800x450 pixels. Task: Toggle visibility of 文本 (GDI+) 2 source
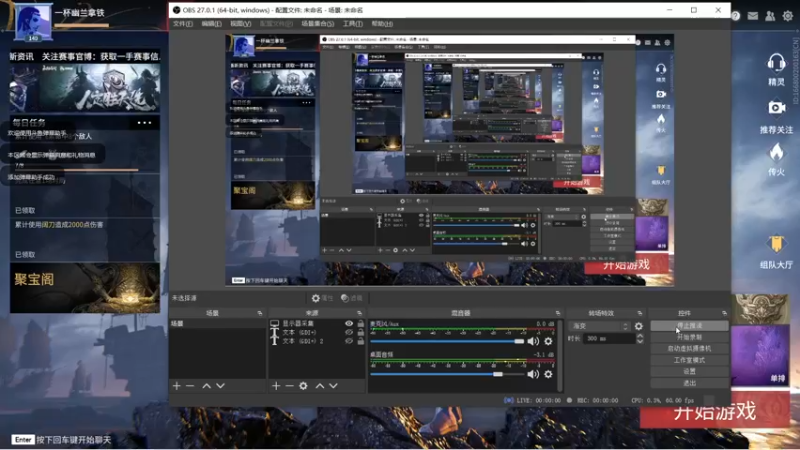point(349,341)
